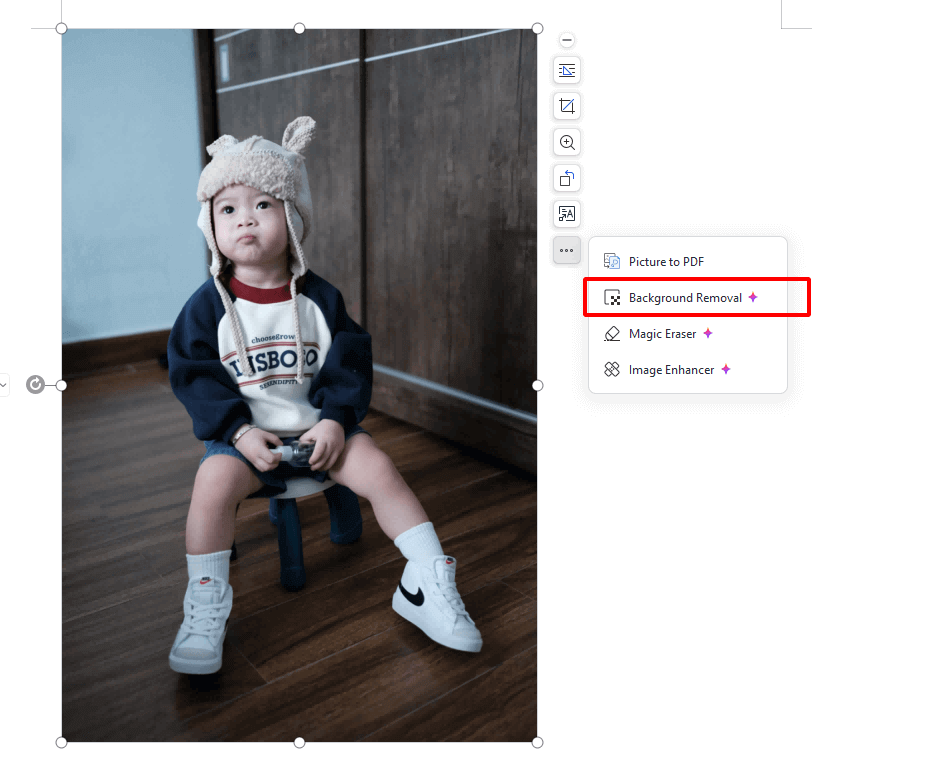The height and width of the screenshot is (766, 932).
Task: Click the right-middle resize handle
Action: click(537, 386)
